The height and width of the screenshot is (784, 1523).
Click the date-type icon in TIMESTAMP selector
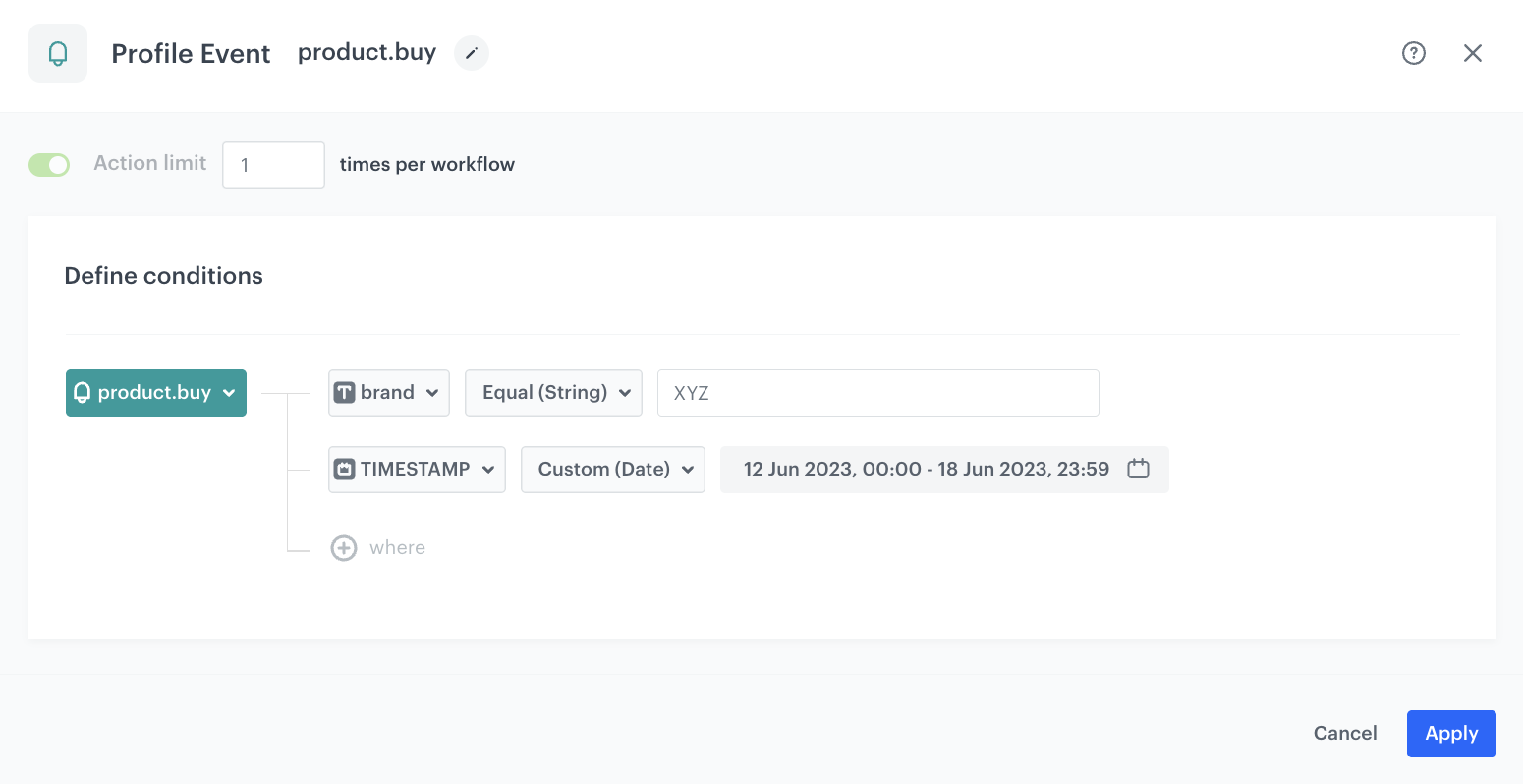pos(344,470)
